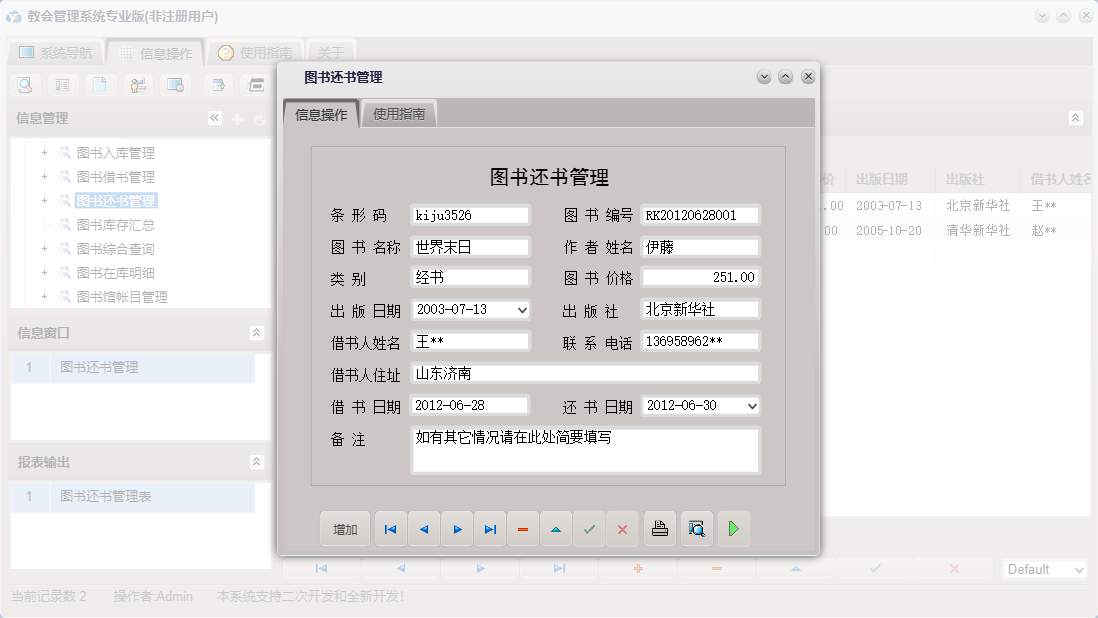Run the record action with the green arrow icon
The width and height of the screenshot is (1098, 618).
[x=733, y=529]
